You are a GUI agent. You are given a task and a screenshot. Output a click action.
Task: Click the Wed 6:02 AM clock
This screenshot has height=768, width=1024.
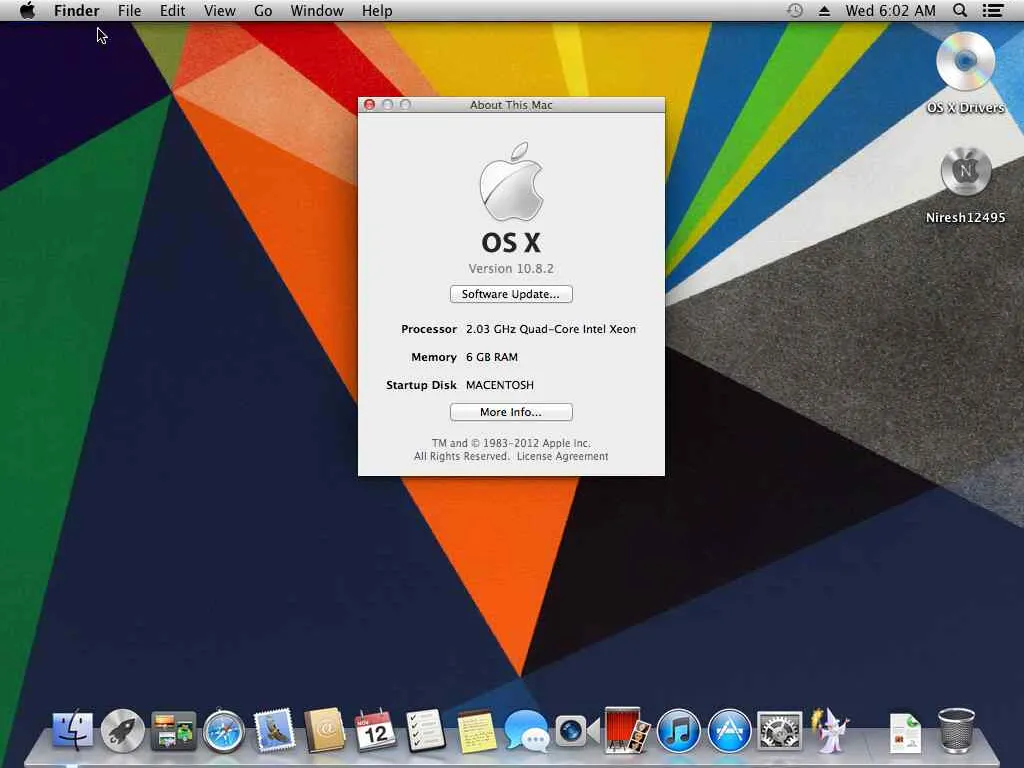pos(890,11)
